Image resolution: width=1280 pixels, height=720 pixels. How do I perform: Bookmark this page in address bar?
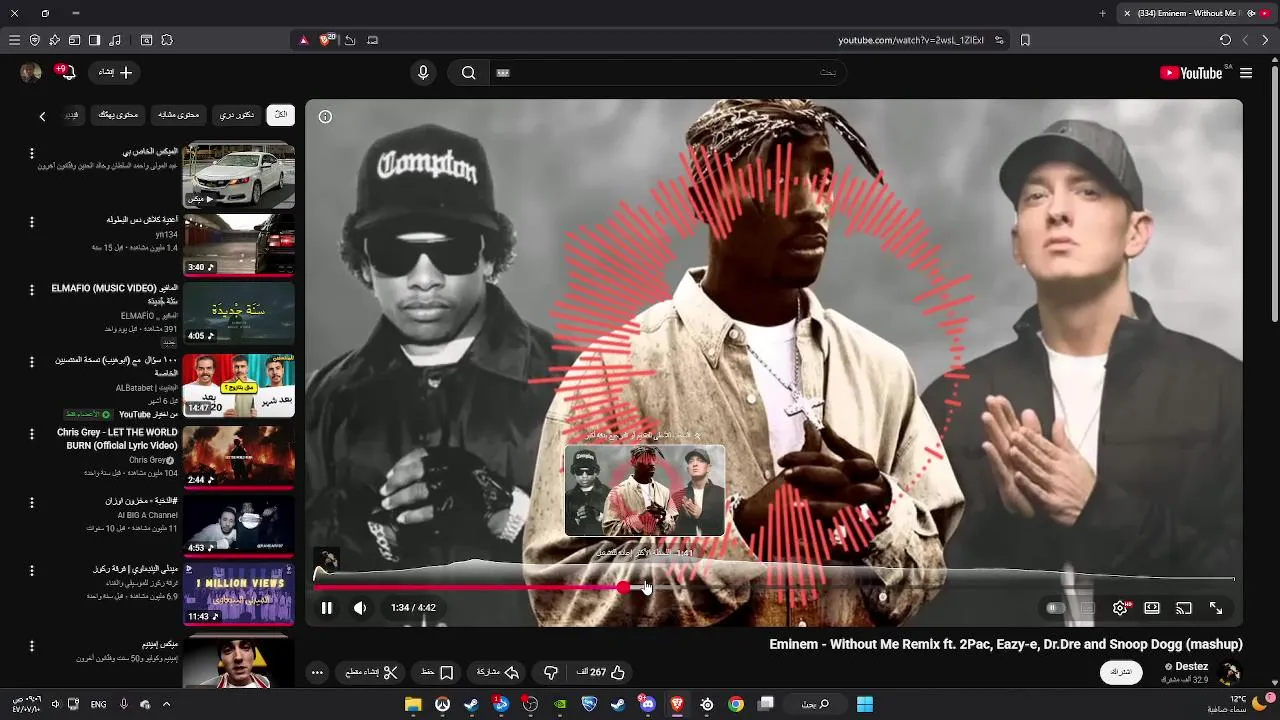pyautogui.click(x=1025, y=40)
